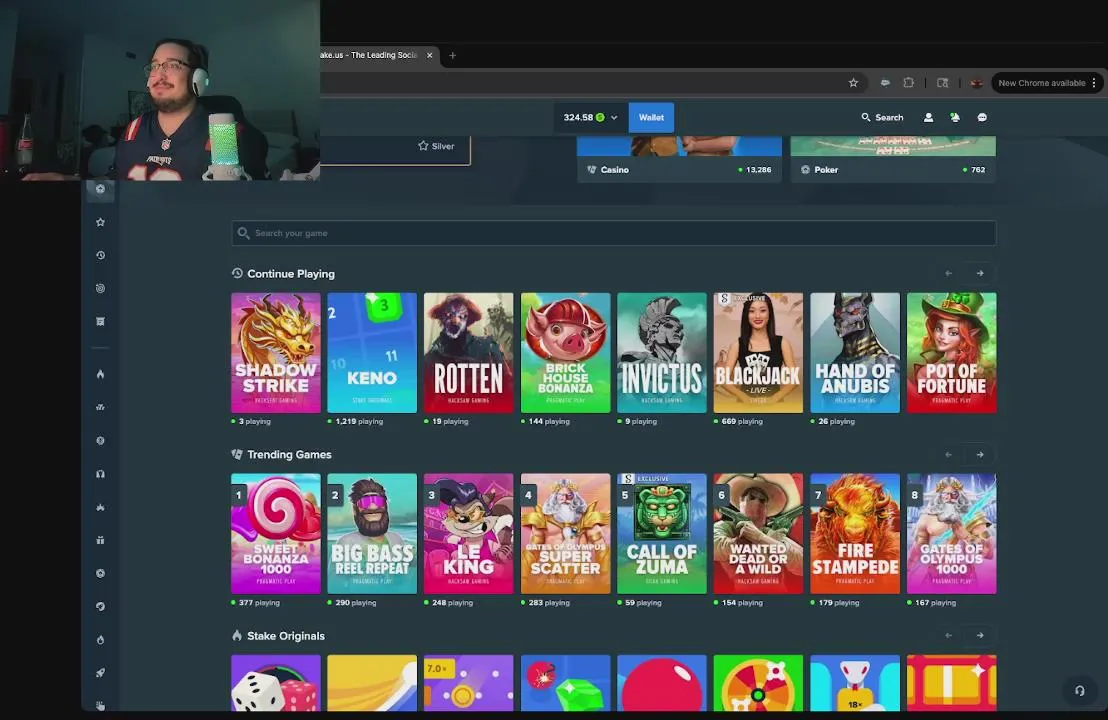Image resolution: width=1108 pixels, height=720 pixels.
Task: Show next Trending Games with right arrow
Action: [x=980, y=454]
